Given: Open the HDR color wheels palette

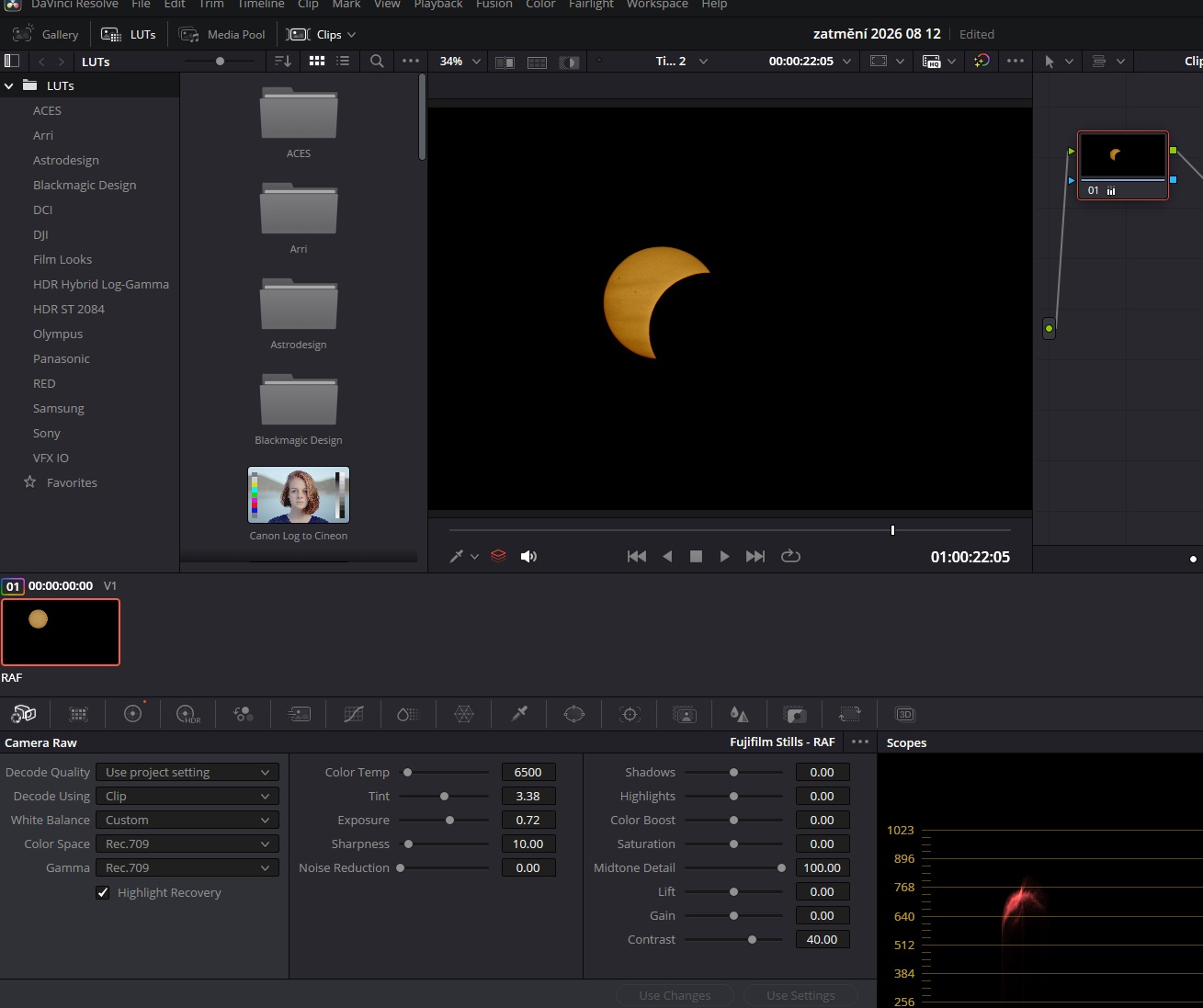Looking at the screenshot, I should (188, 714).
